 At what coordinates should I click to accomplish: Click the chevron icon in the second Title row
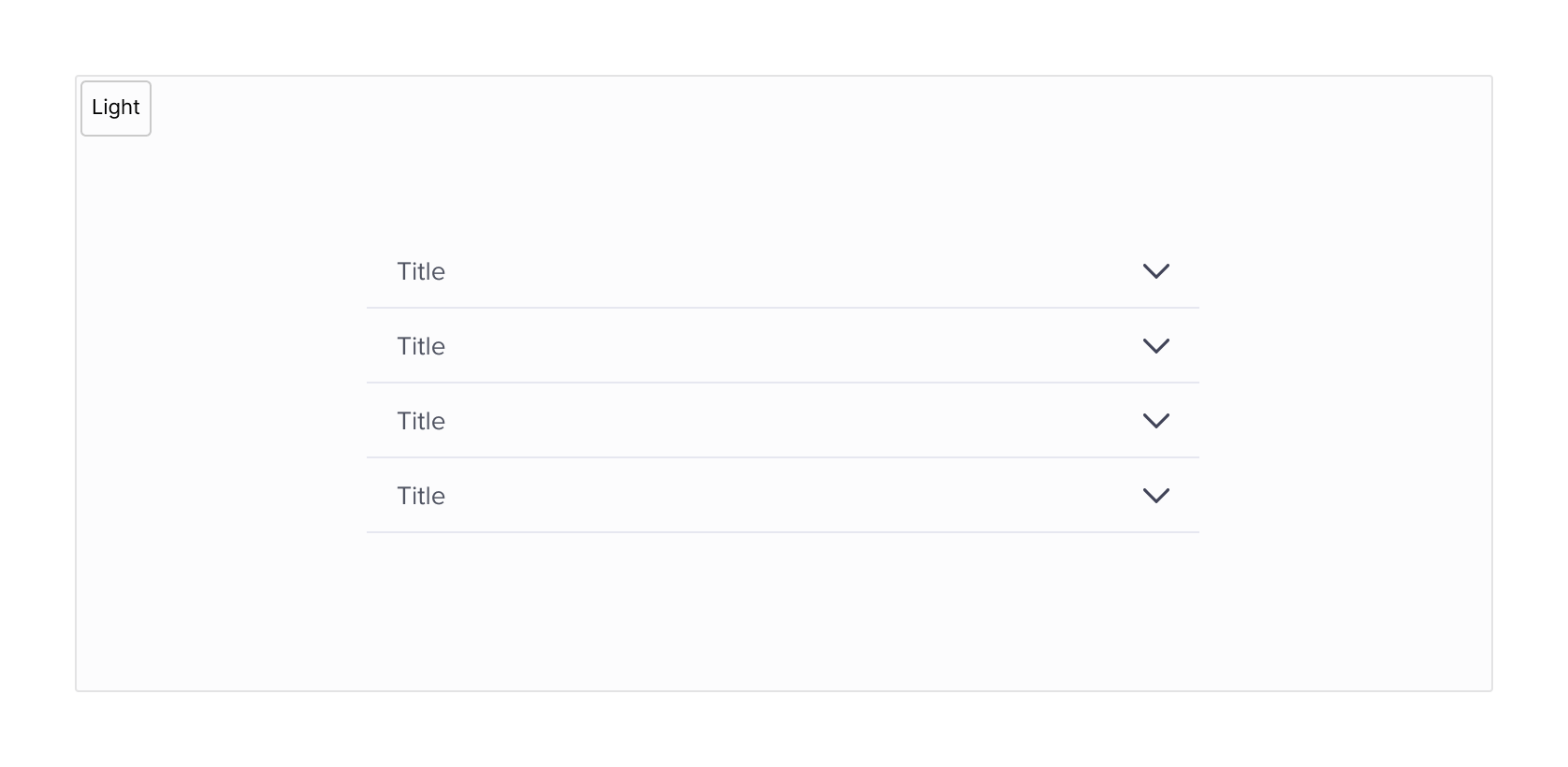(x=1156, y=346)
